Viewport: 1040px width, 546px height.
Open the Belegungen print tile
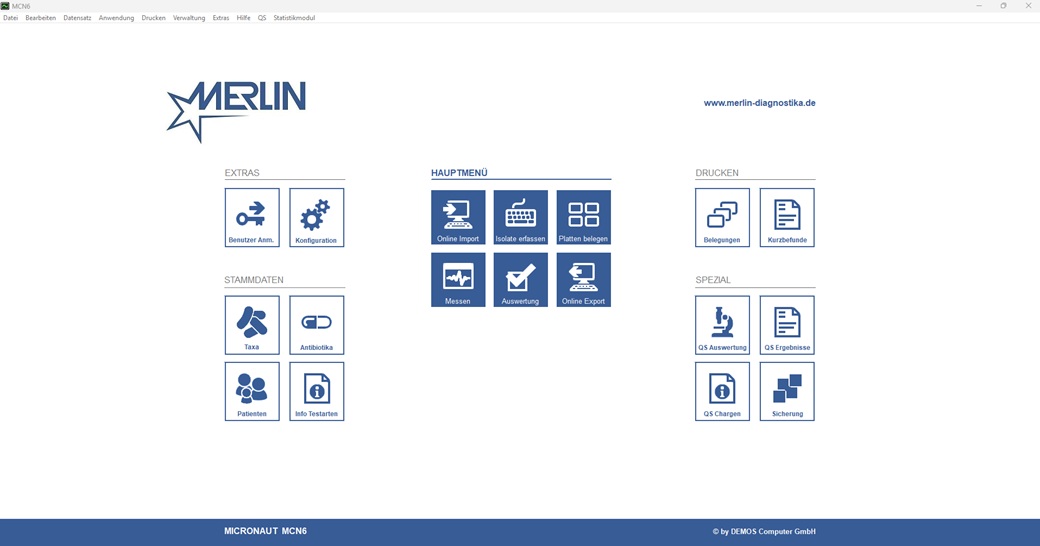(722, 217)
